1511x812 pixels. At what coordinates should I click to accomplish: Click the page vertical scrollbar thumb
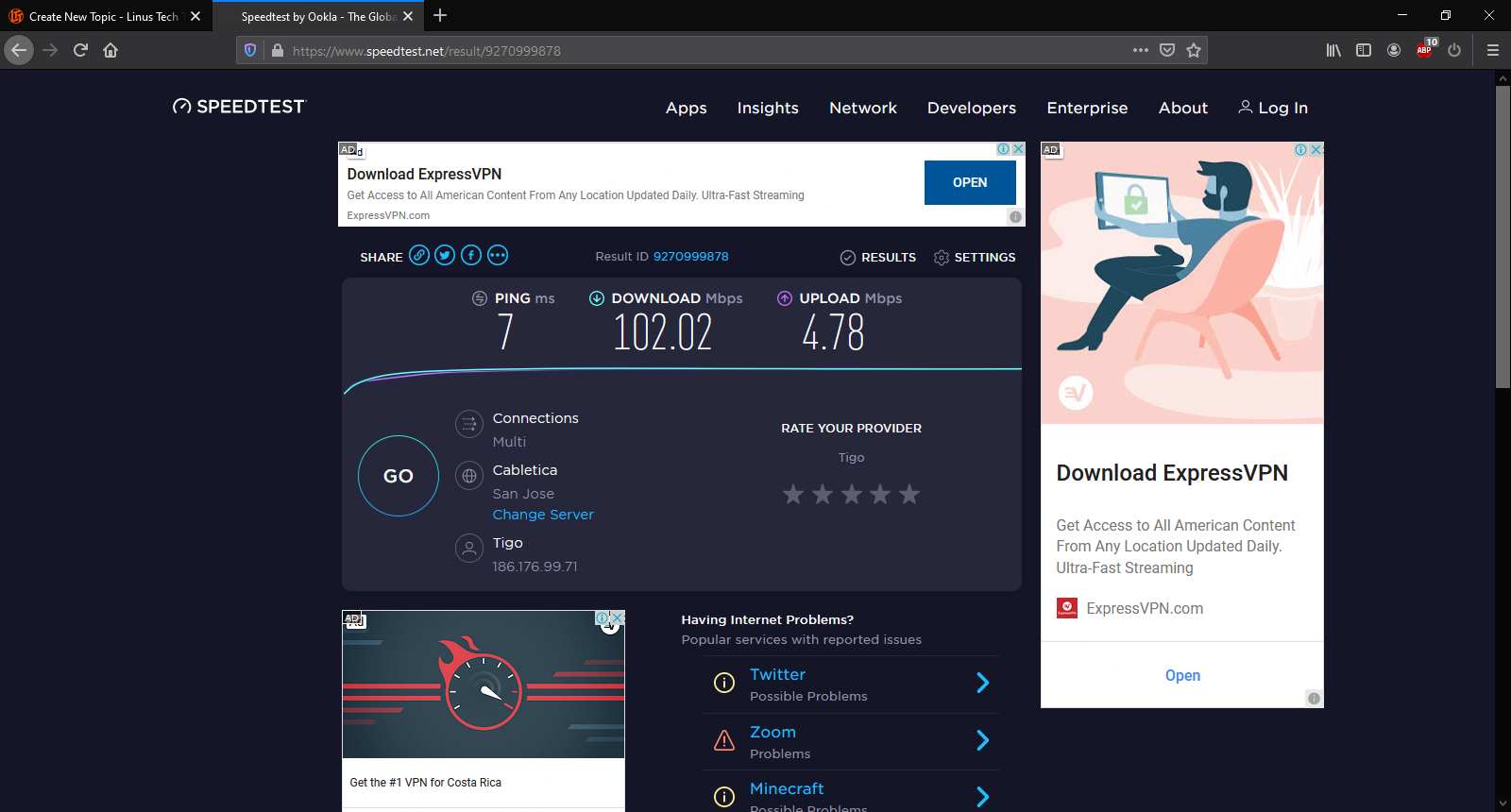[1503, 236]
